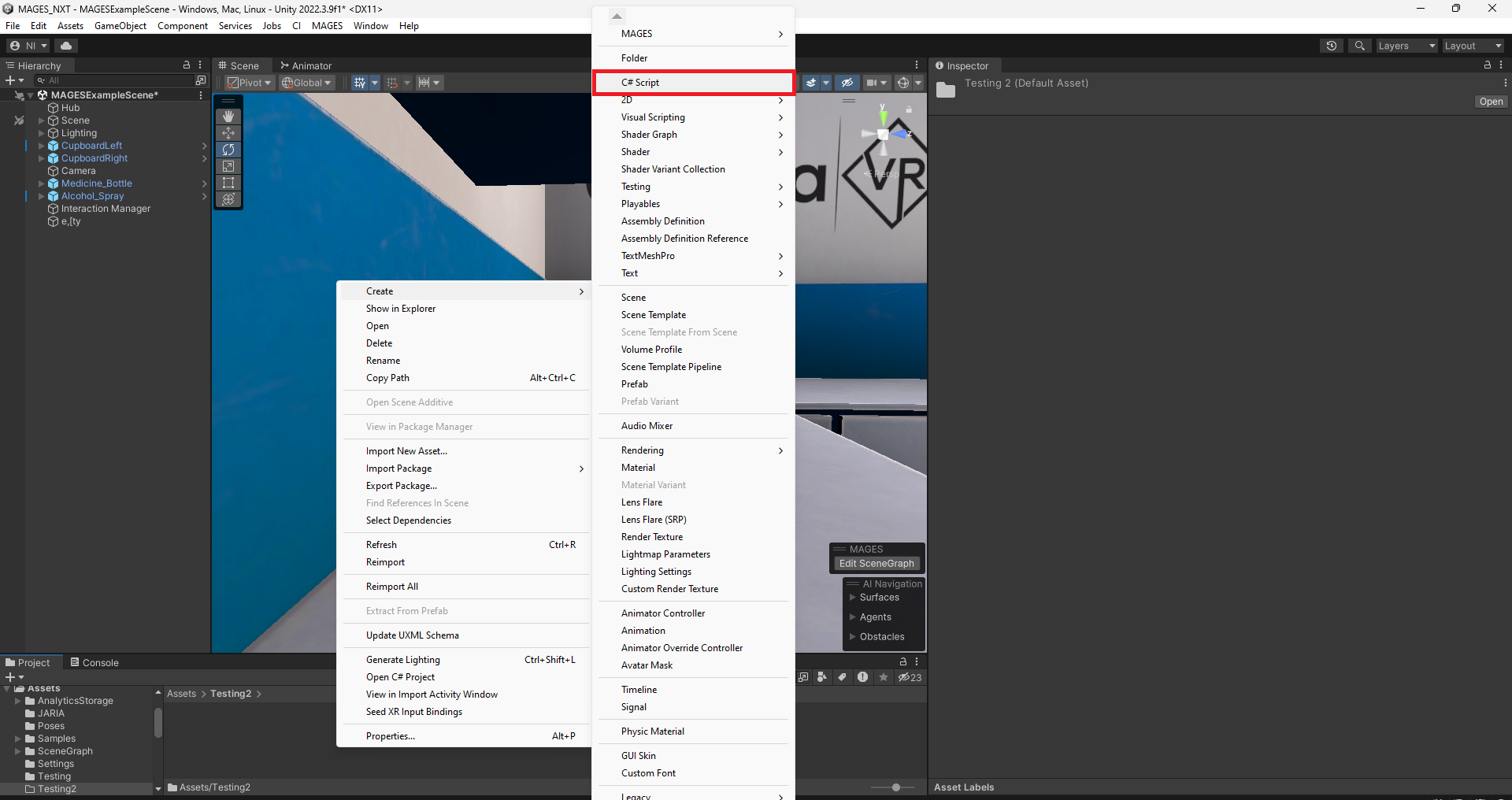Click the Open button in Inspector

click(x=1491, y=102)
